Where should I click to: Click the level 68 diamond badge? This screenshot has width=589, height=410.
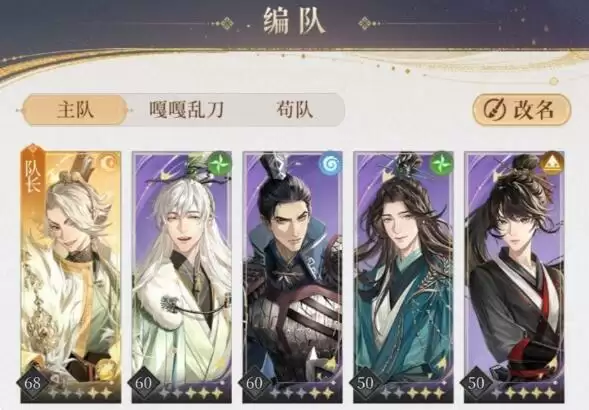(32, 383)
